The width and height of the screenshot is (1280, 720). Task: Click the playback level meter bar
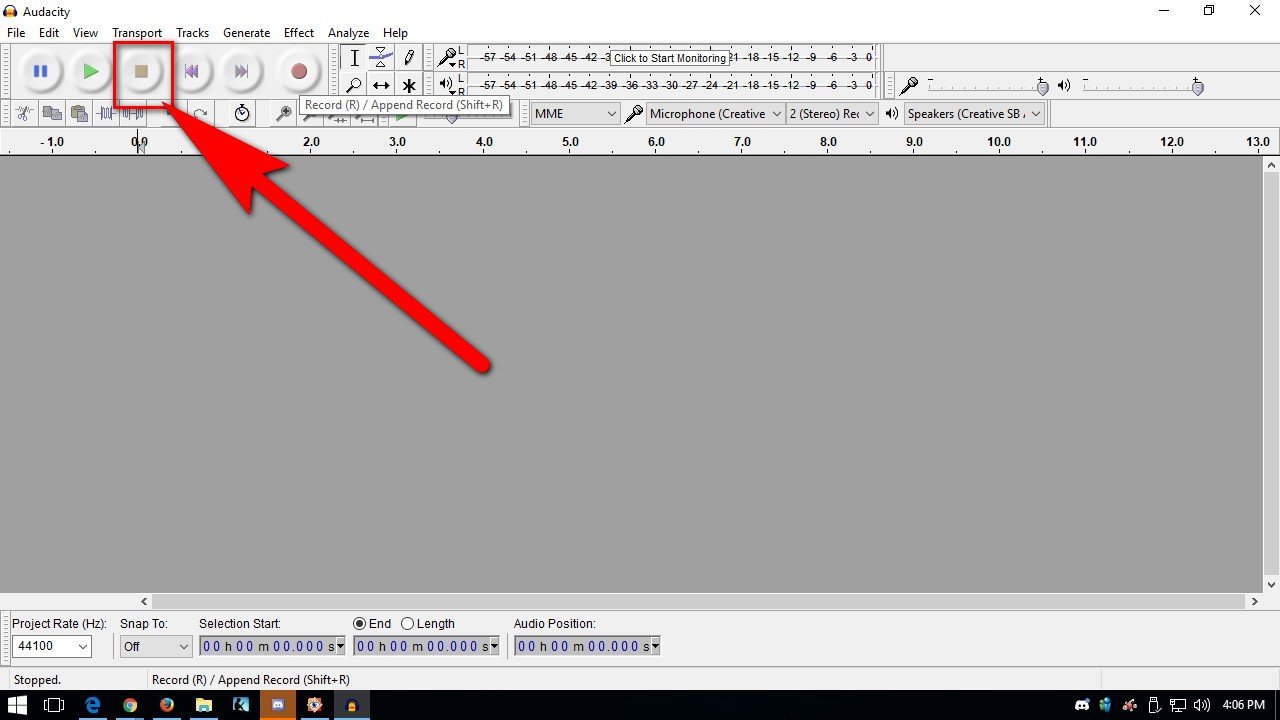point(672,85)
